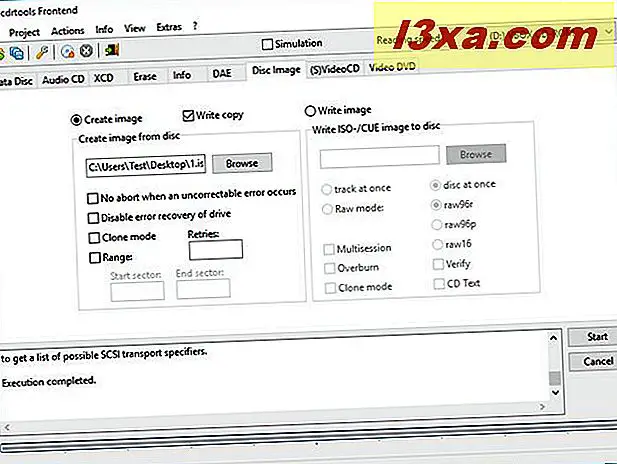Click the window's horizontal scroll left arrow
This screenshot has width=617, height=464.
click(7, 427)
